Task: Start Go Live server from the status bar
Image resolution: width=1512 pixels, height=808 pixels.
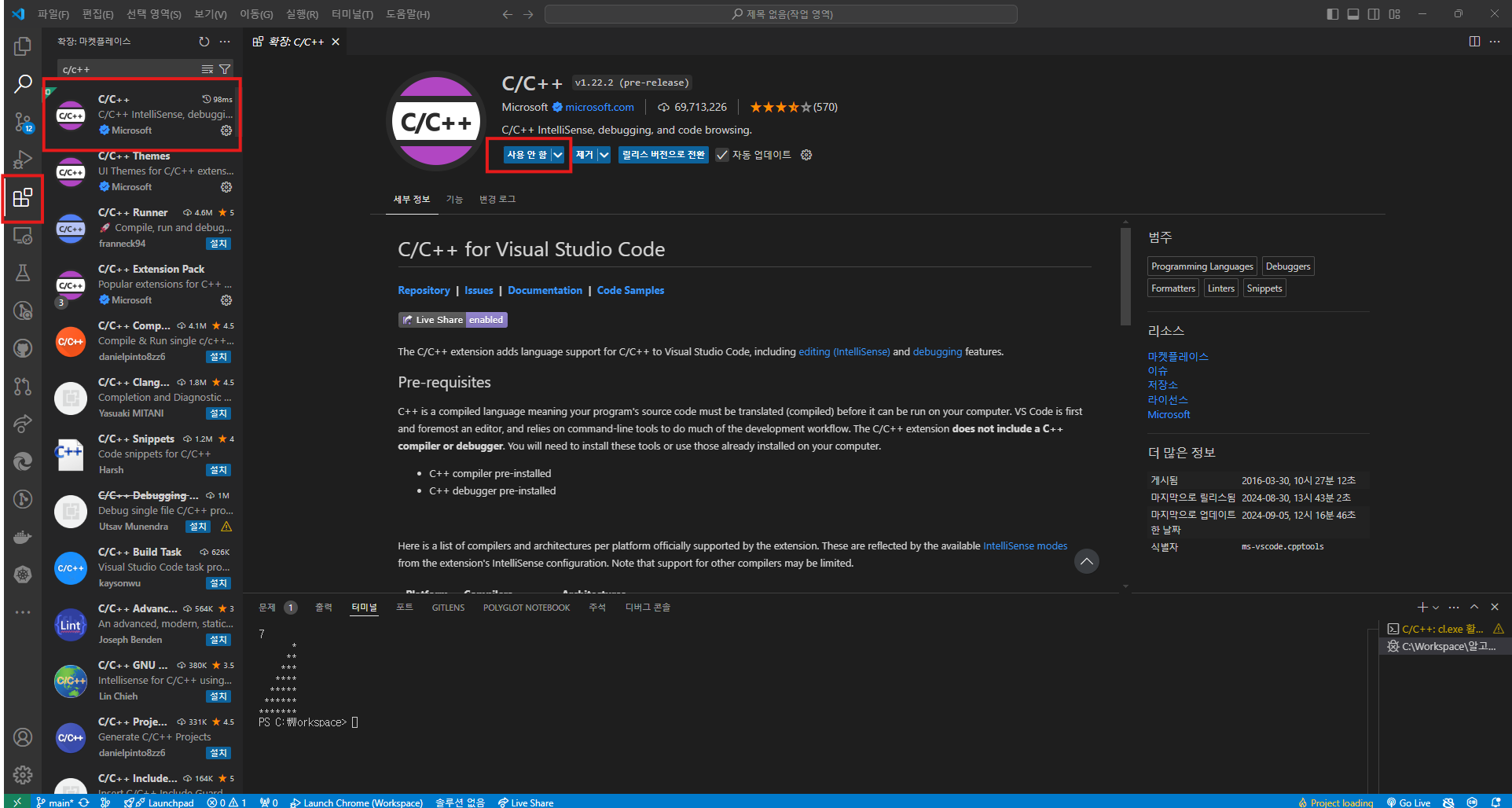Action: coord(1409,802)
